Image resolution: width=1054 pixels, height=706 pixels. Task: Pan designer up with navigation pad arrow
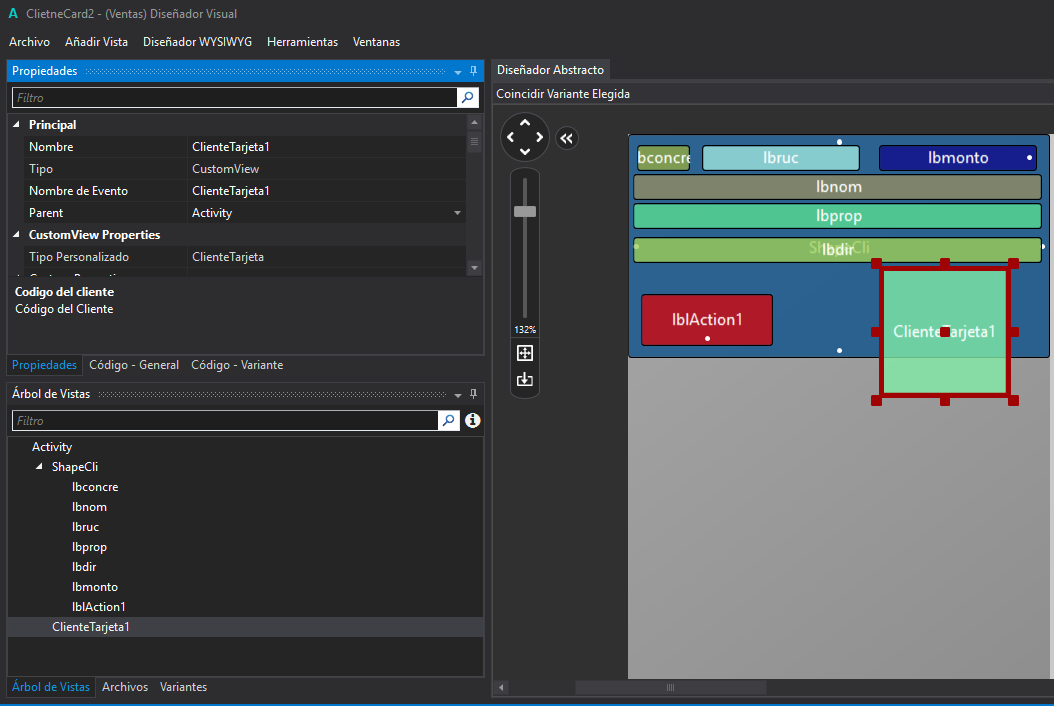[525, 123]
